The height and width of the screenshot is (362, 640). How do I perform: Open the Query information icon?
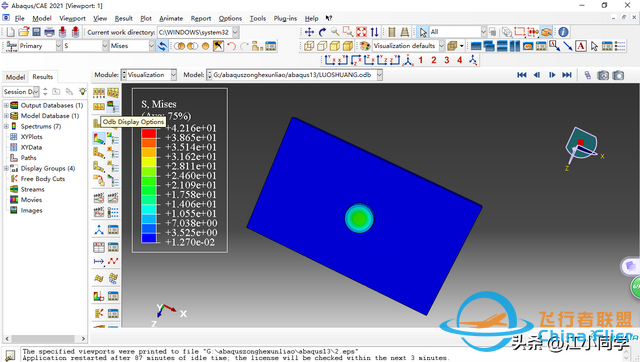pos(563,32)
